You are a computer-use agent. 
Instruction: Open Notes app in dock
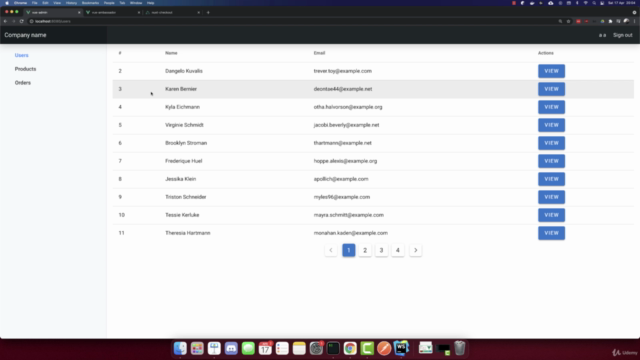[x=299, y=348]
